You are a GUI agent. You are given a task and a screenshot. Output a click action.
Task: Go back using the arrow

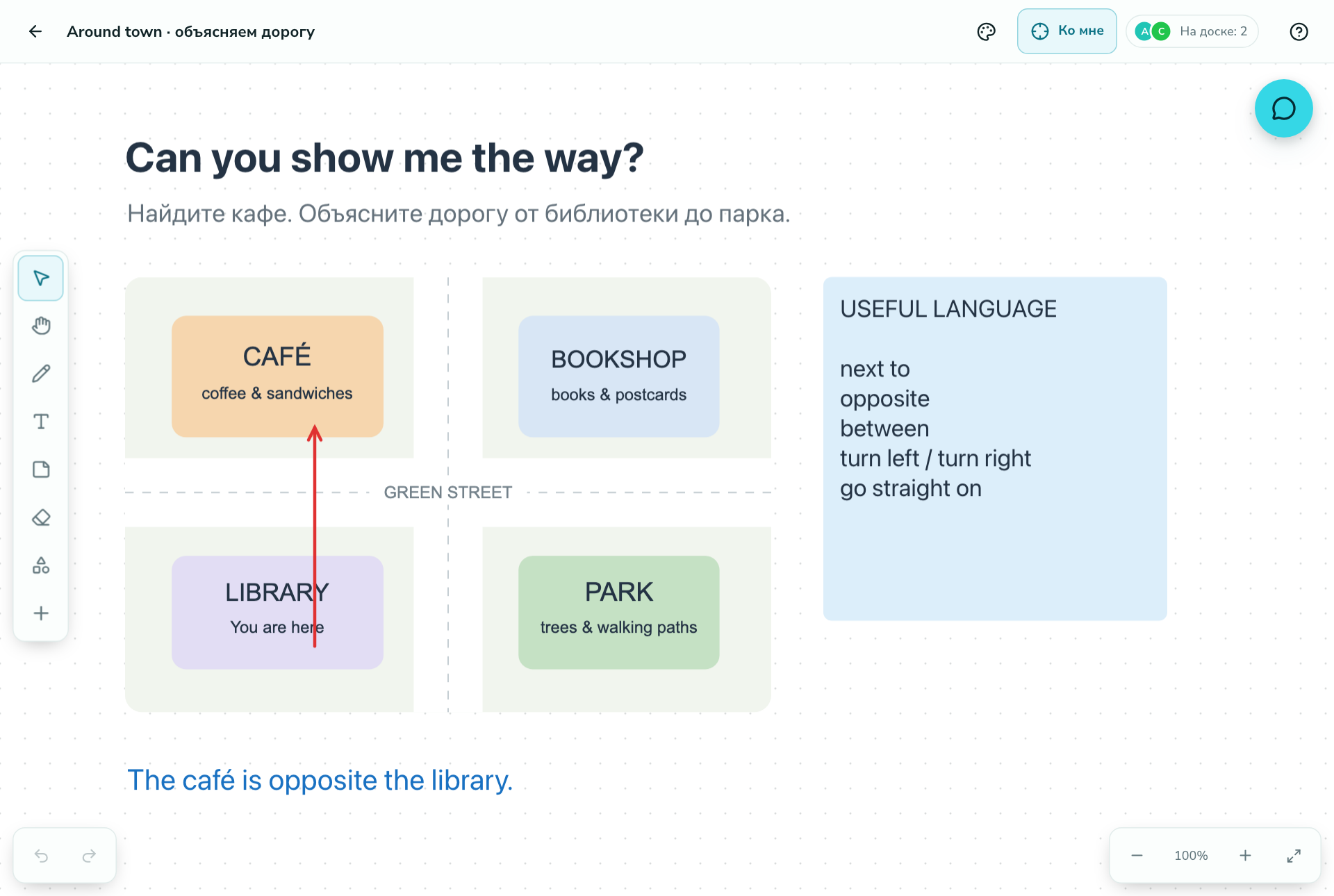pyautogui.click(x=35, y=31)
